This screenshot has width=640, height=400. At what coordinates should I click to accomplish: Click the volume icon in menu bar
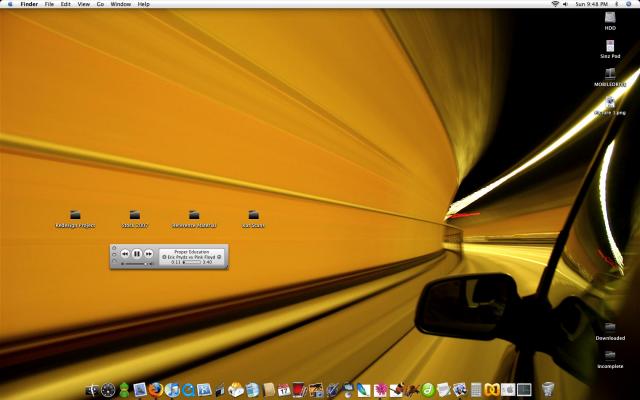pos(565,4)
